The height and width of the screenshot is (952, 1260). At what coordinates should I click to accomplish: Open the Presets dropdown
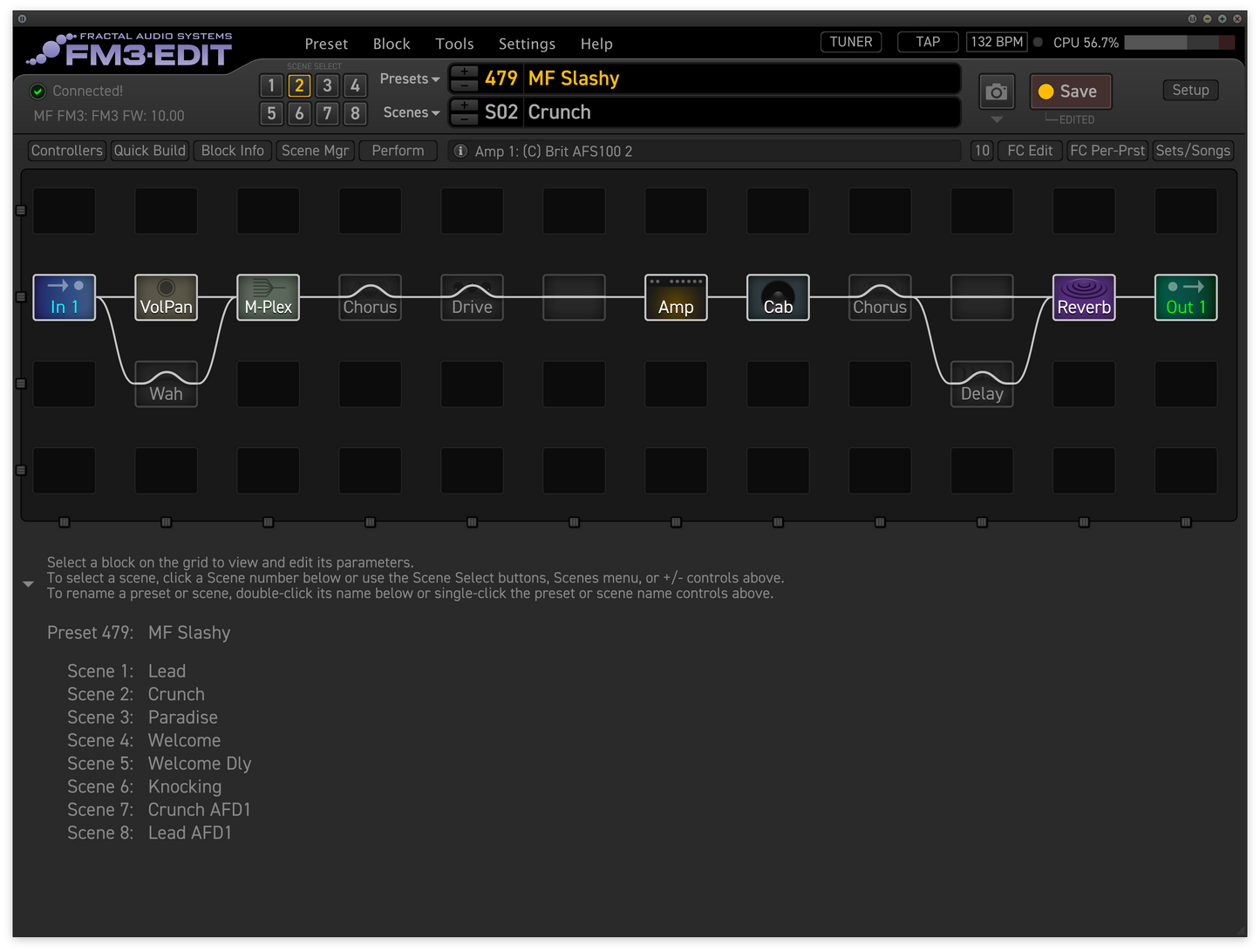point(409,78)
